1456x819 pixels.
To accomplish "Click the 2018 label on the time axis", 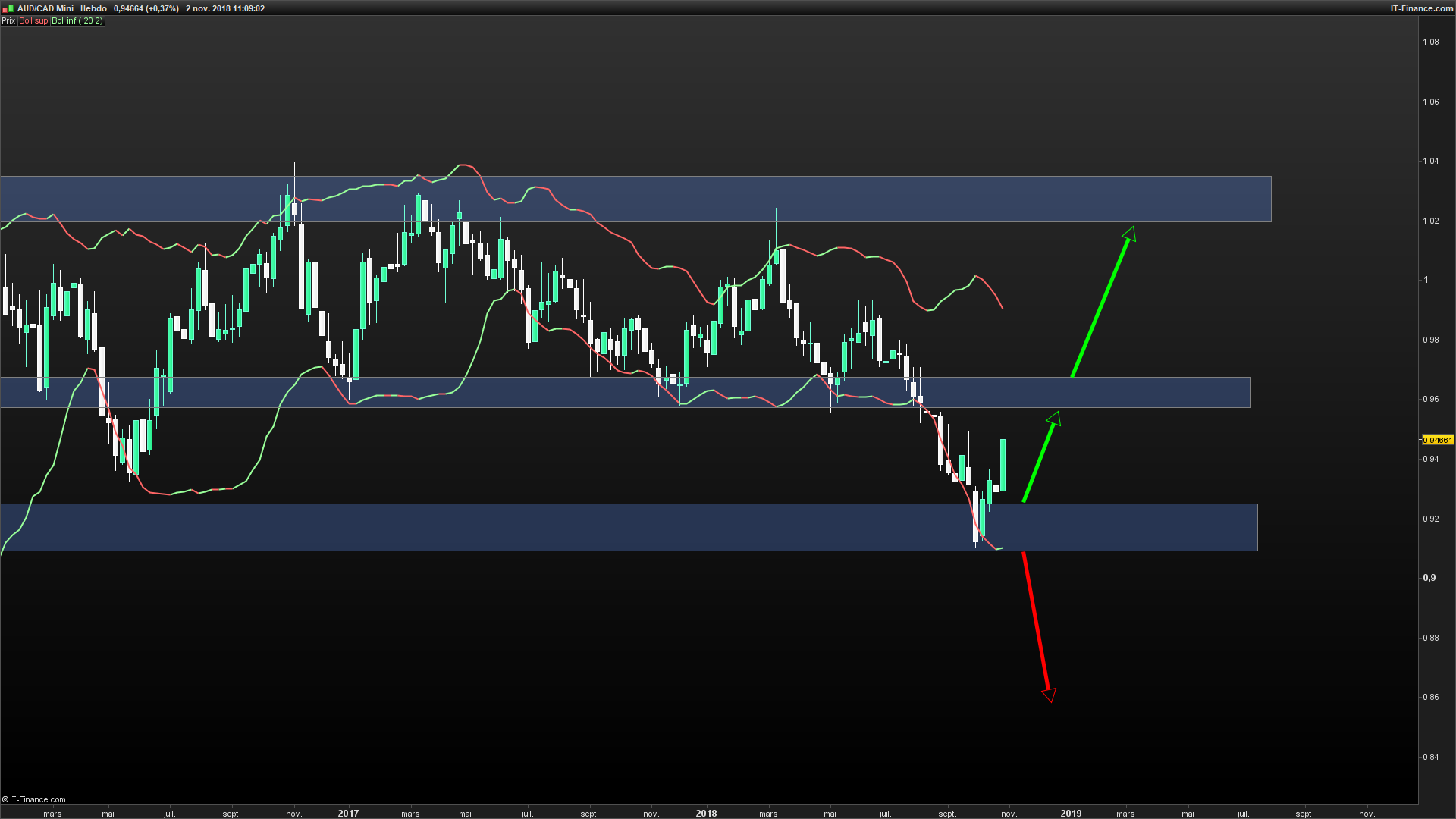I will (x=706, y=814).
